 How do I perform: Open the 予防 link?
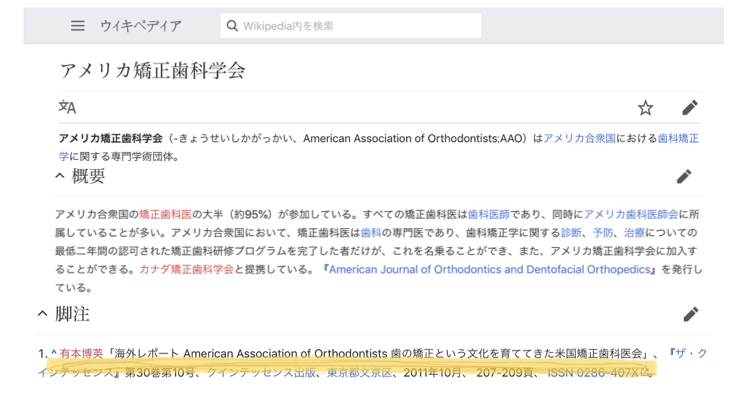pos(603,233)
